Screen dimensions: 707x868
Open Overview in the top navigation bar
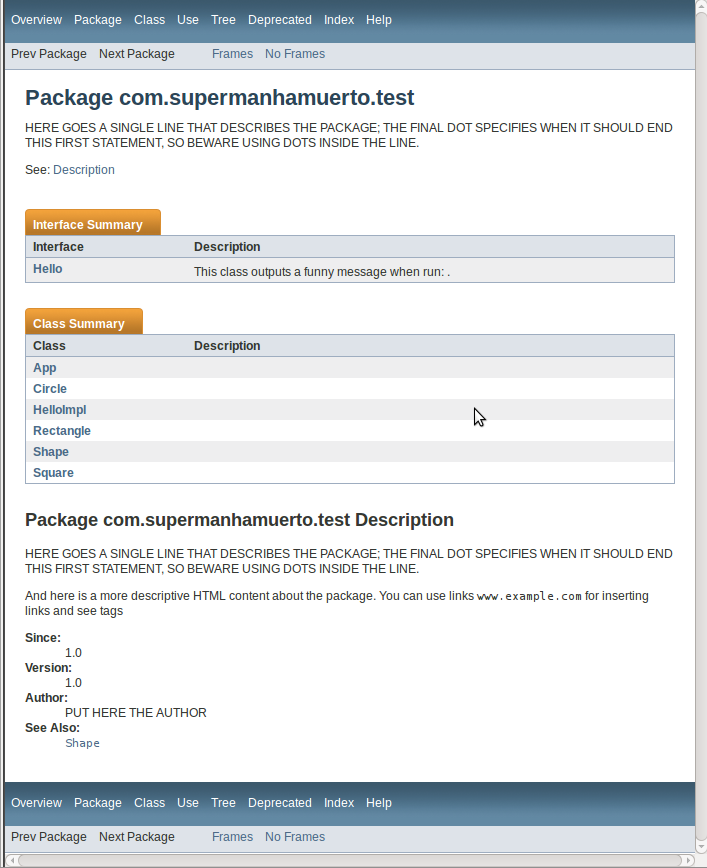[36, 20]
